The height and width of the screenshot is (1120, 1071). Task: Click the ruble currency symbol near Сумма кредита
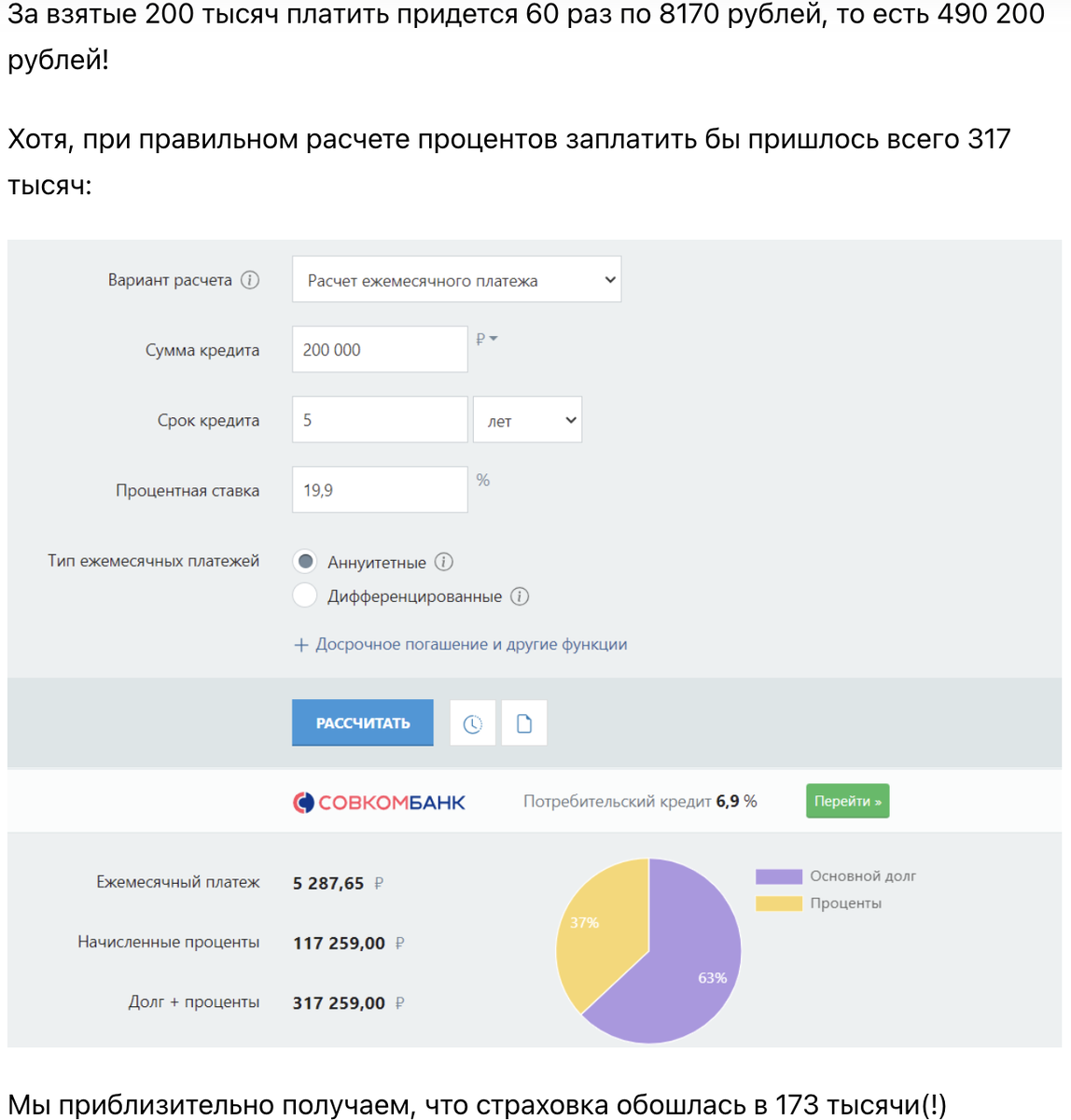(480, 338)
